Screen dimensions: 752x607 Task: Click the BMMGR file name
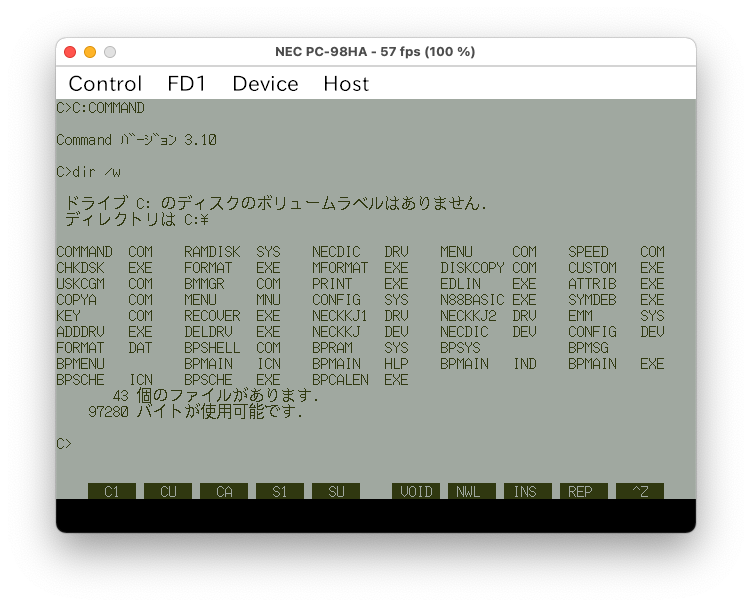(204, 284)
